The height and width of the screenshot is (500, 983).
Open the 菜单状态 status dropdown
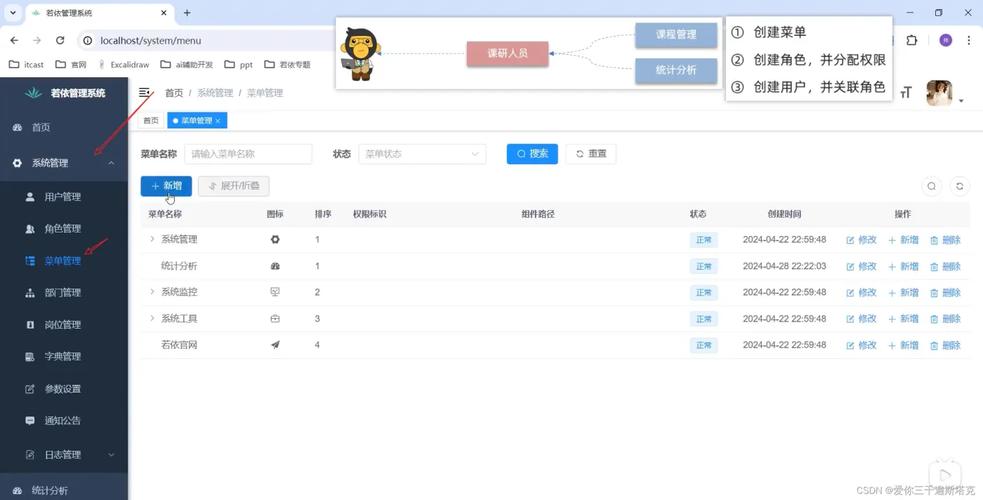pos(421,154)
